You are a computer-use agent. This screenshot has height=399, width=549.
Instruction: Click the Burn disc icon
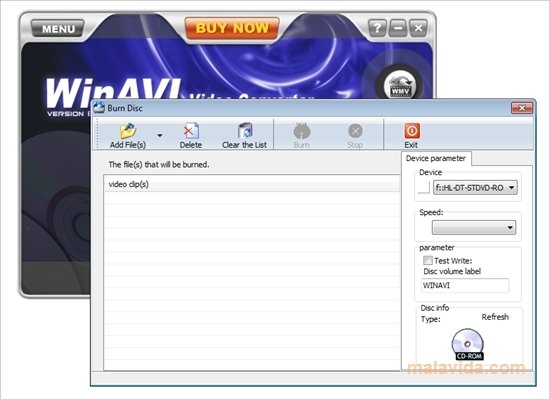point(301,131)
